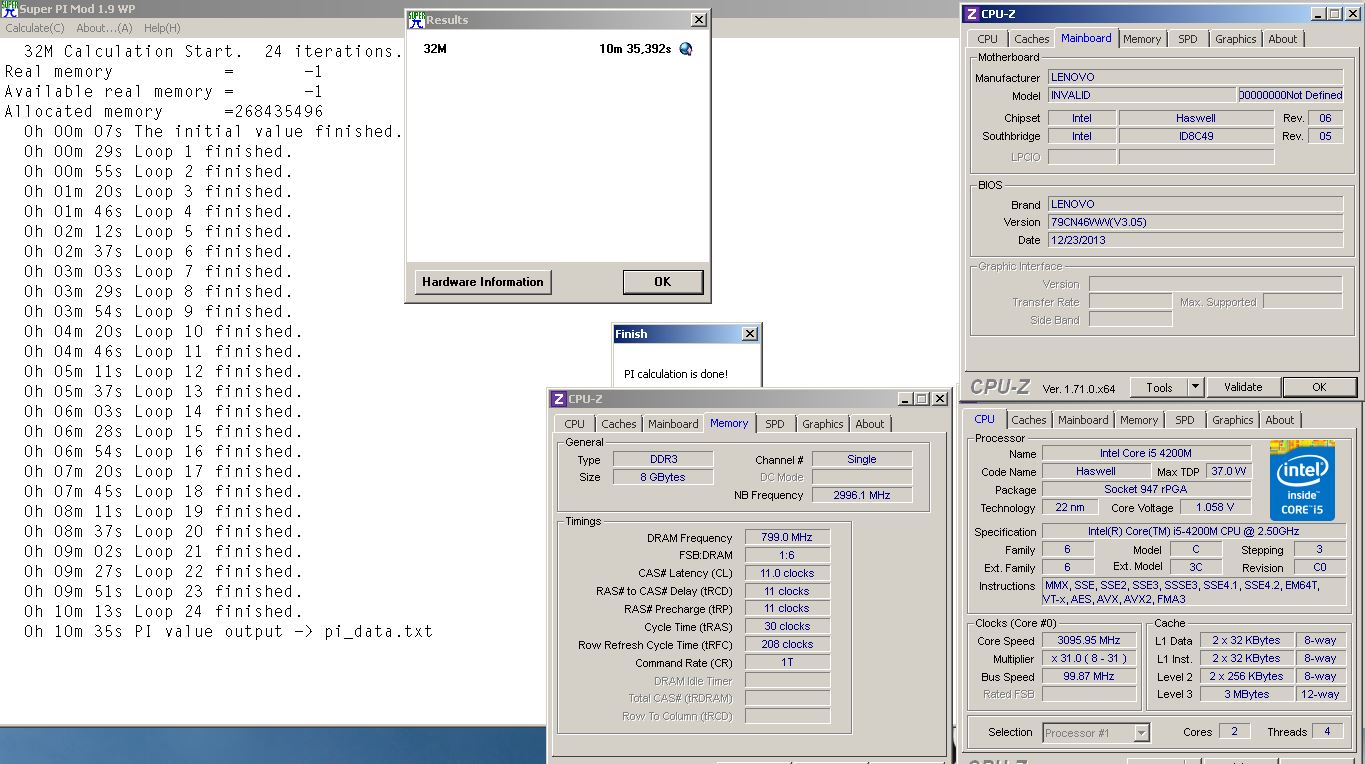The width and height of the screenshot is (1365, 764).
Task: Click the Super PI Mod title bar icon
Action: (9, 8)
